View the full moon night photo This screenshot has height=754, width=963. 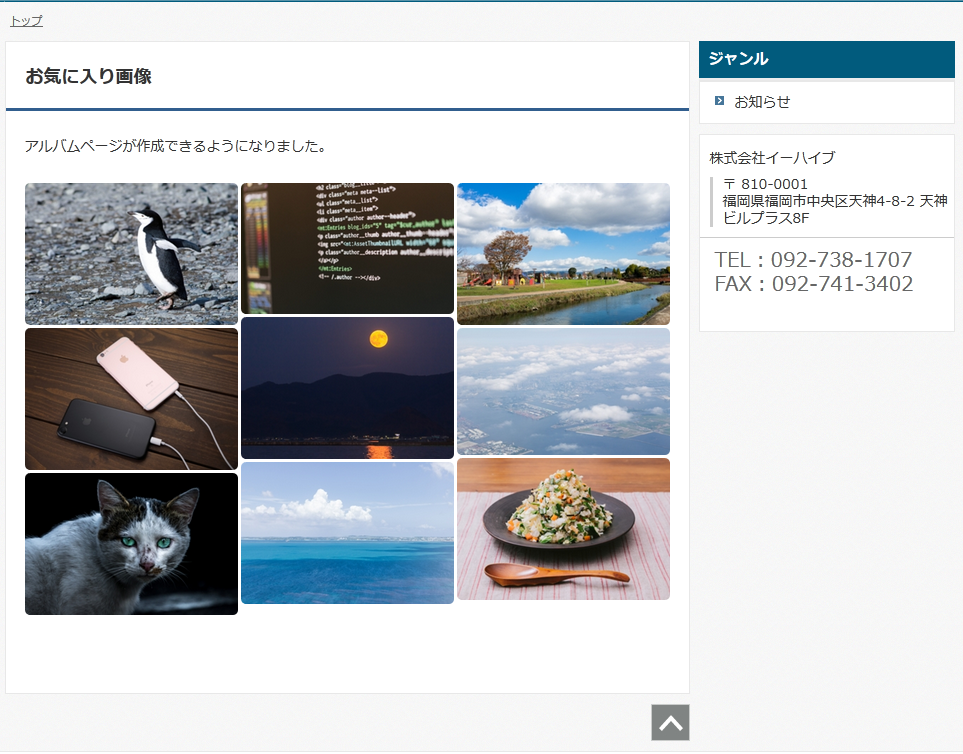pos(347,388)
